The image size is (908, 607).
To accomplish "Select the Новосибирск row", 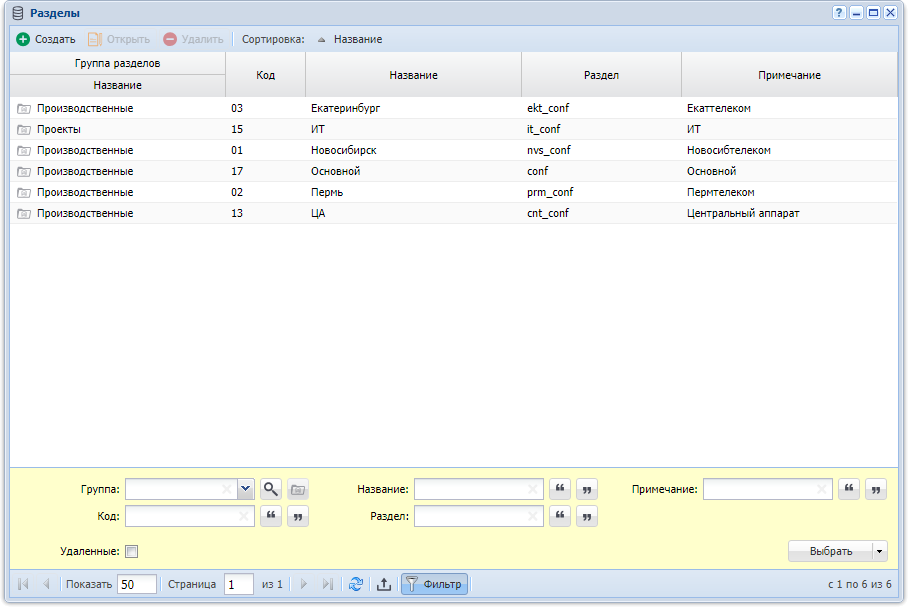I will tap(453, 151).
